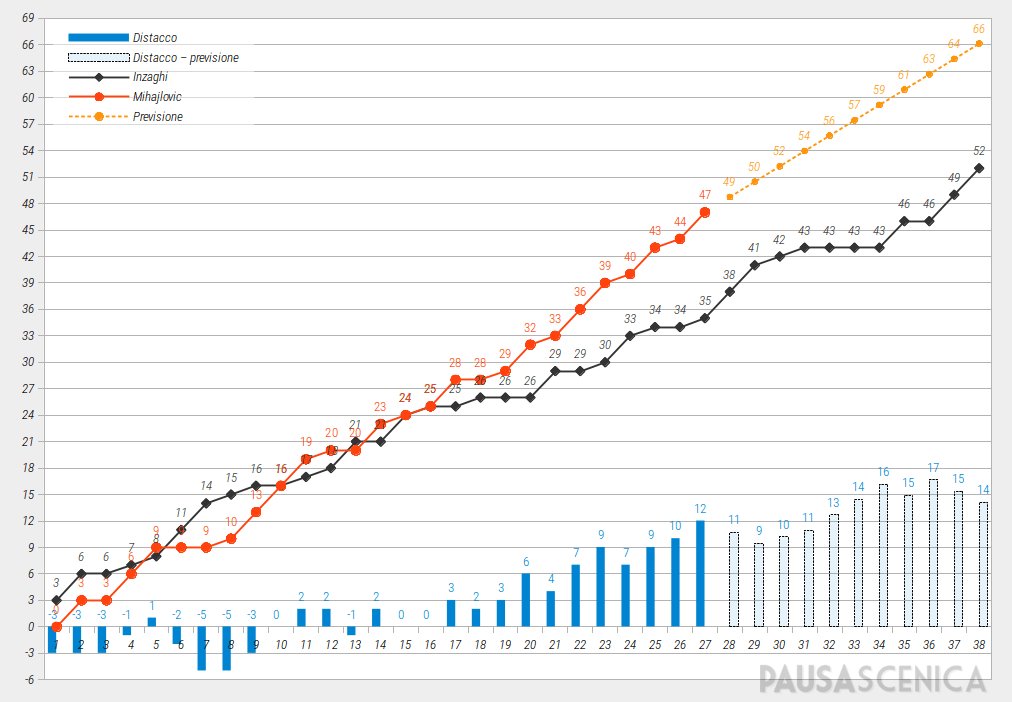The height and width of the screenshot is (702, 1012).
Task: Click Mihajlovic's red point labeled 32
Action: tap(531, 345)
